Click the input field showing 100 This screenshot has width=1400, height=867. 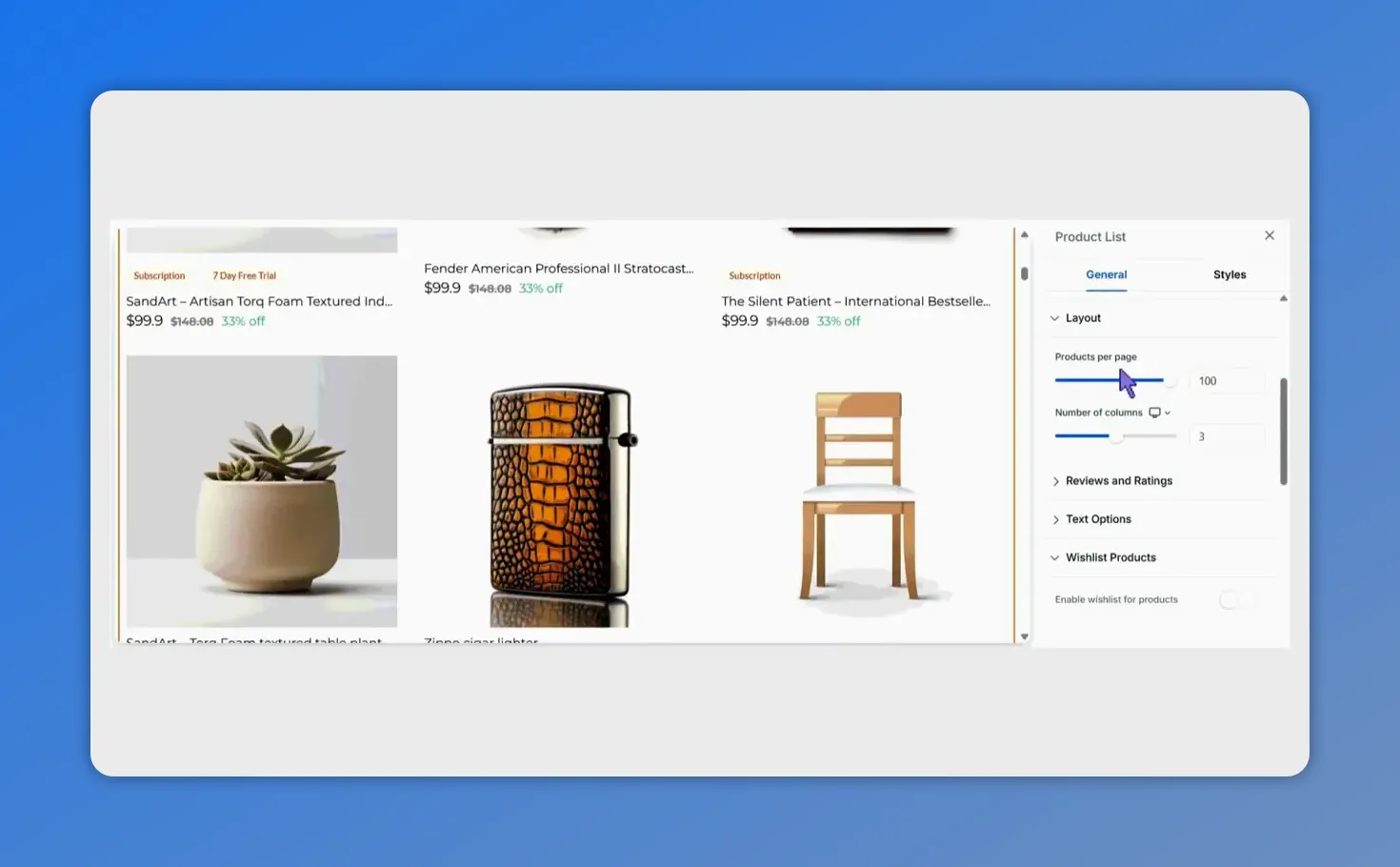tap(1228, 380)
